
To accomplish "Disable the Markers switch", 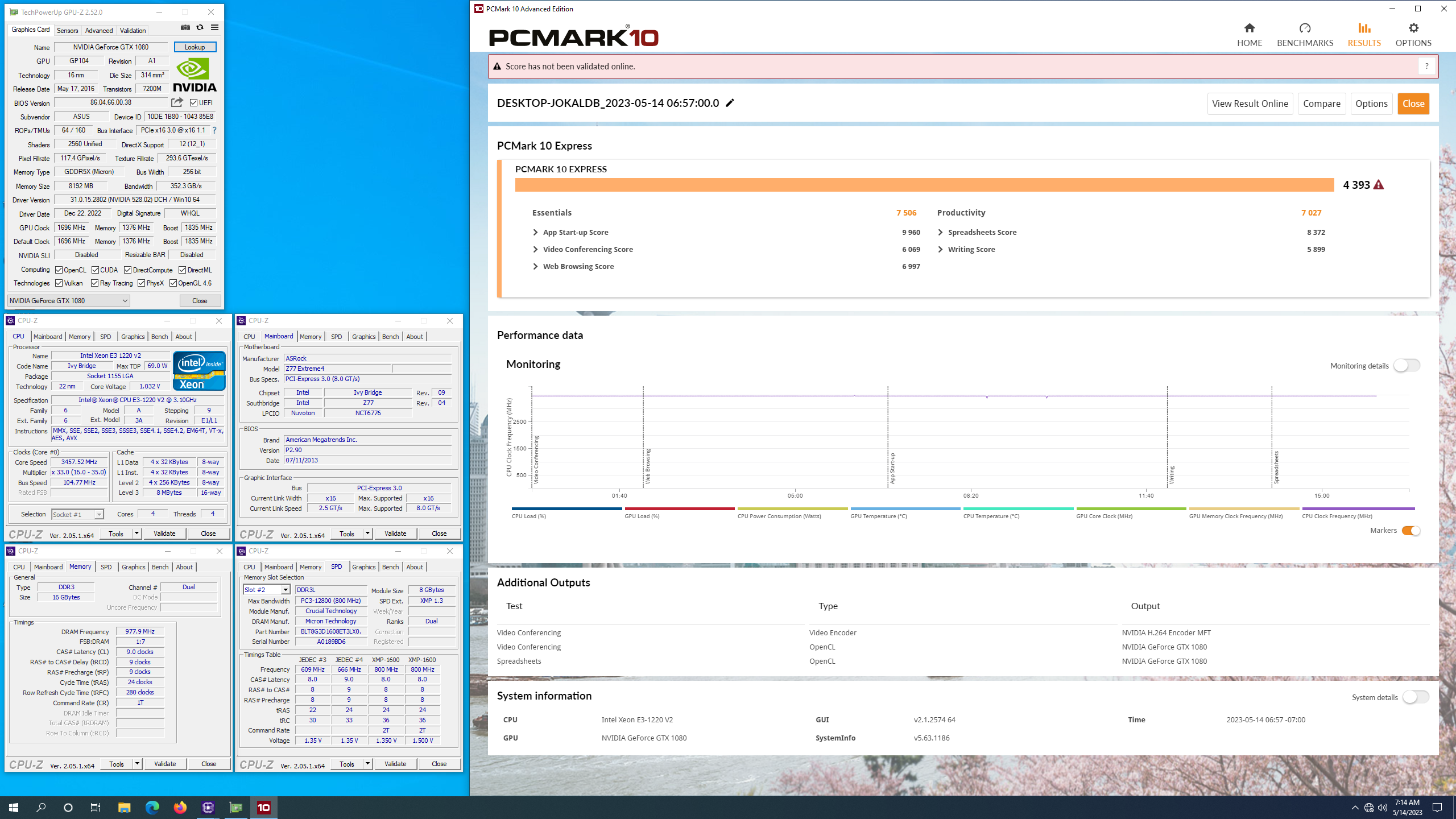I will [1410, 531].
